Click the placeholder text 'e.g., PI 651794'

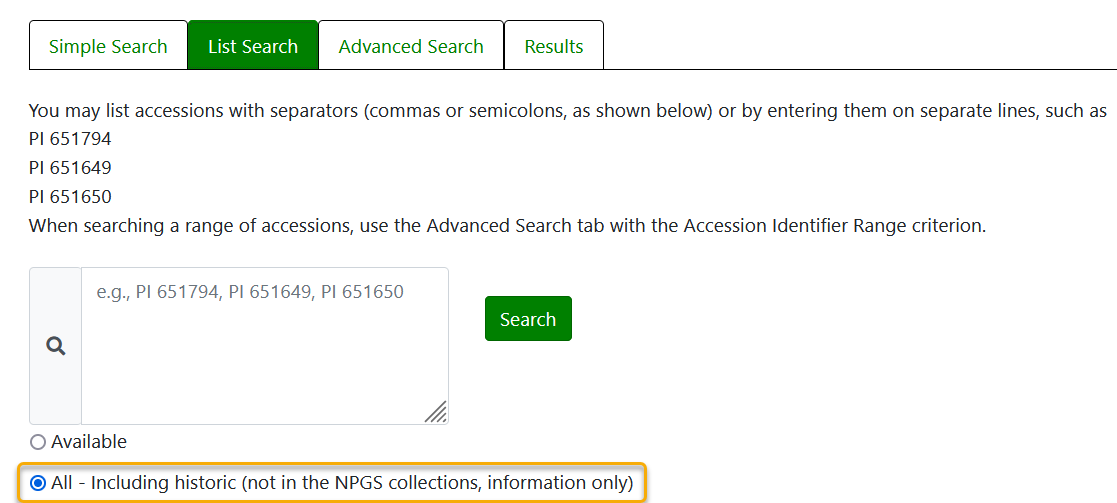157,292
